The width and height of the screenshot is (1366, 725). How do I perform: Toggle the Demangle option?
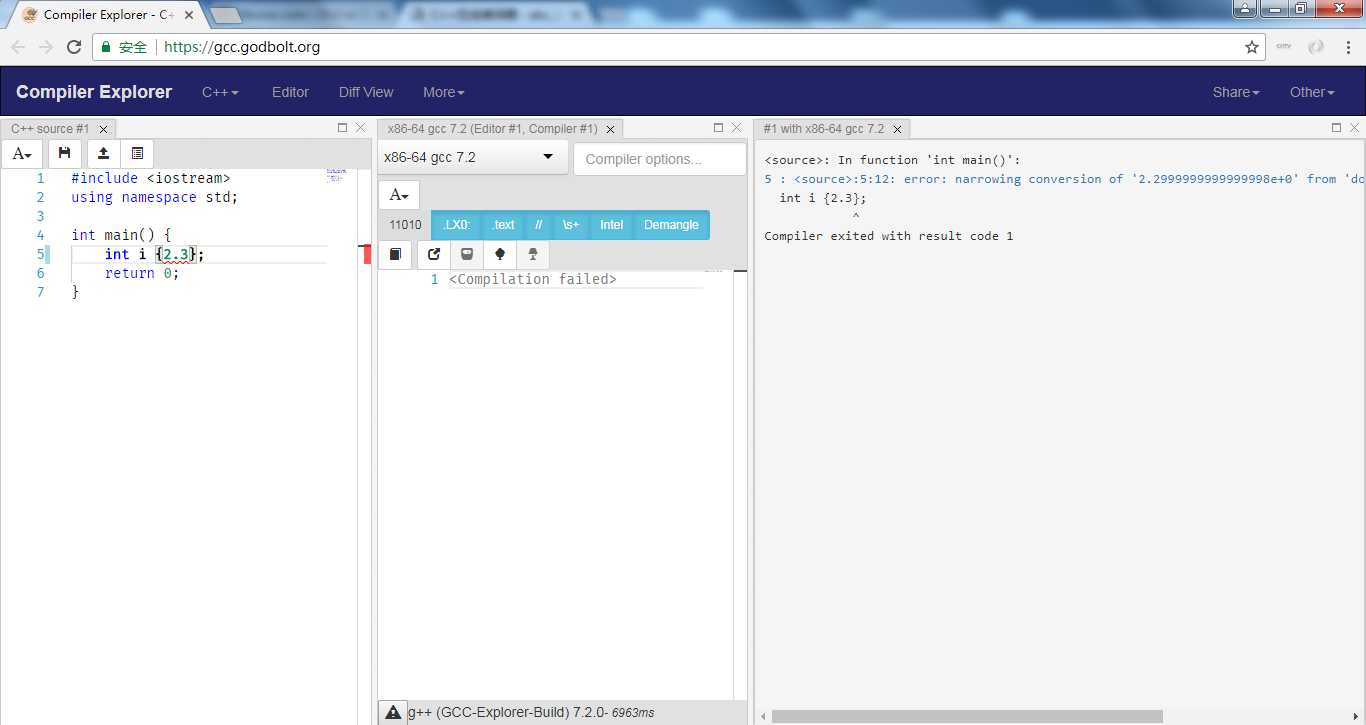pos(671,225)
